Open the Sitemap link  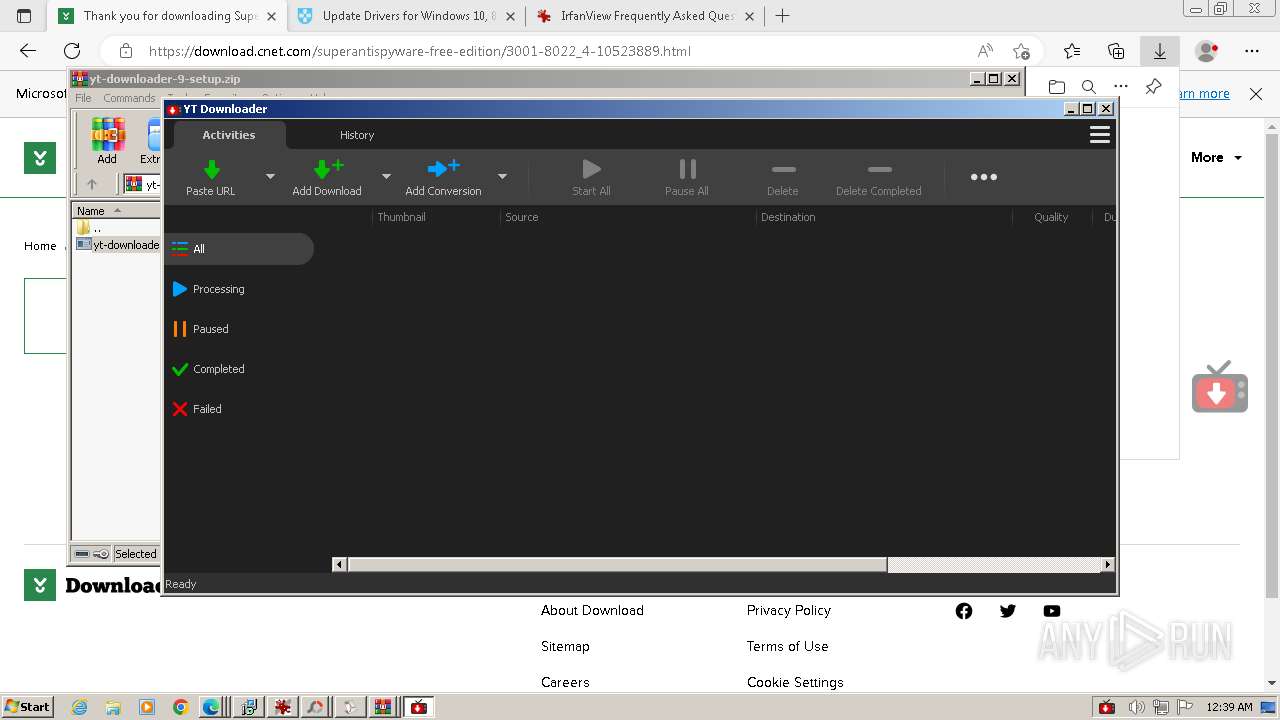click(x=565, y=646)
